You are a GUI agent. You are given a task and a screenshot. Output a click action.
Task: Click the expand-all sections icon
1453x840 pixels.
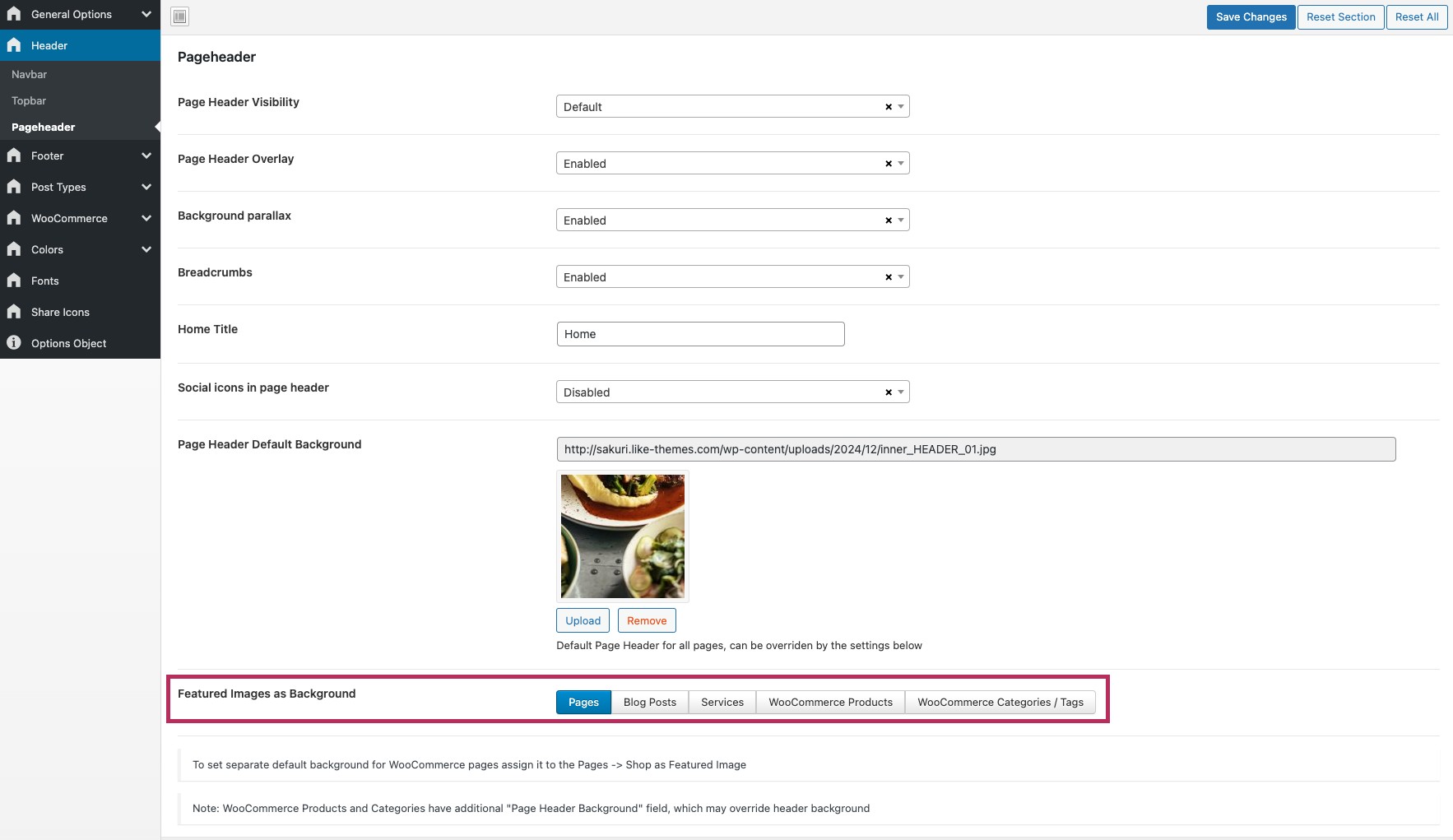click(180, 16)
